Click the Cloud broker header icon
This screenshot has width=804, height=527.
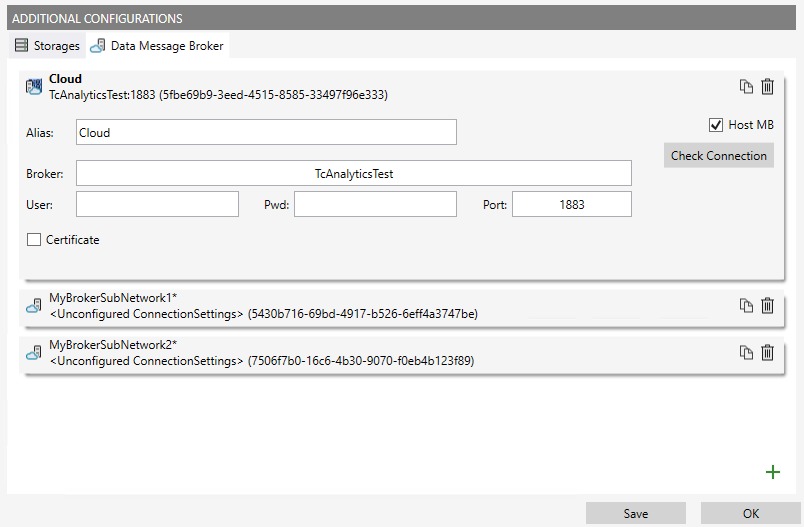coord(34,87)
